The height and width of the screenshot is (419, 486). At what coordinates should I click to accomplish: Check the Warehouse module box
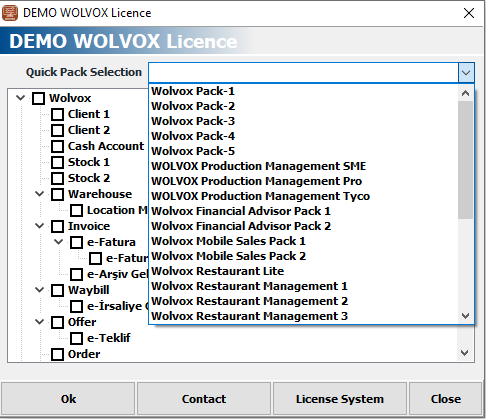(57, 194)
